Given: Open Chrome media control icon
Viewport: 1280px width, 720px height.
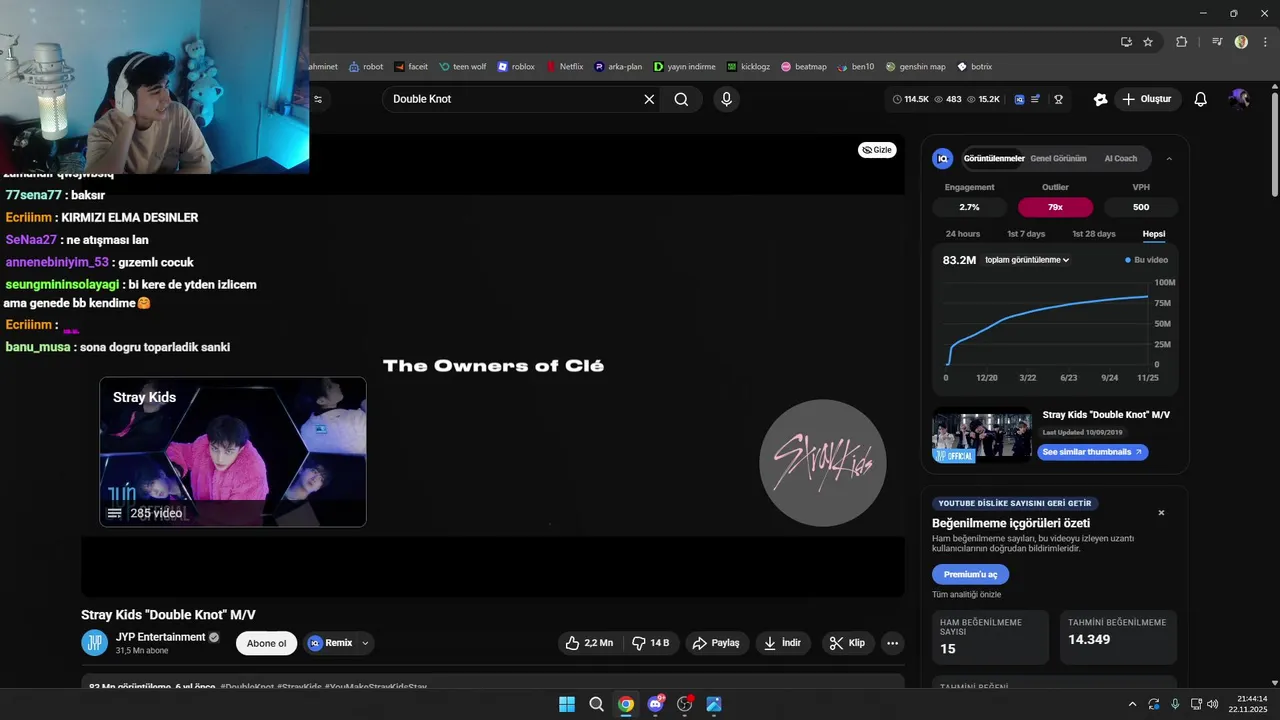Looking at the screenshot, I should [1217, 42].
